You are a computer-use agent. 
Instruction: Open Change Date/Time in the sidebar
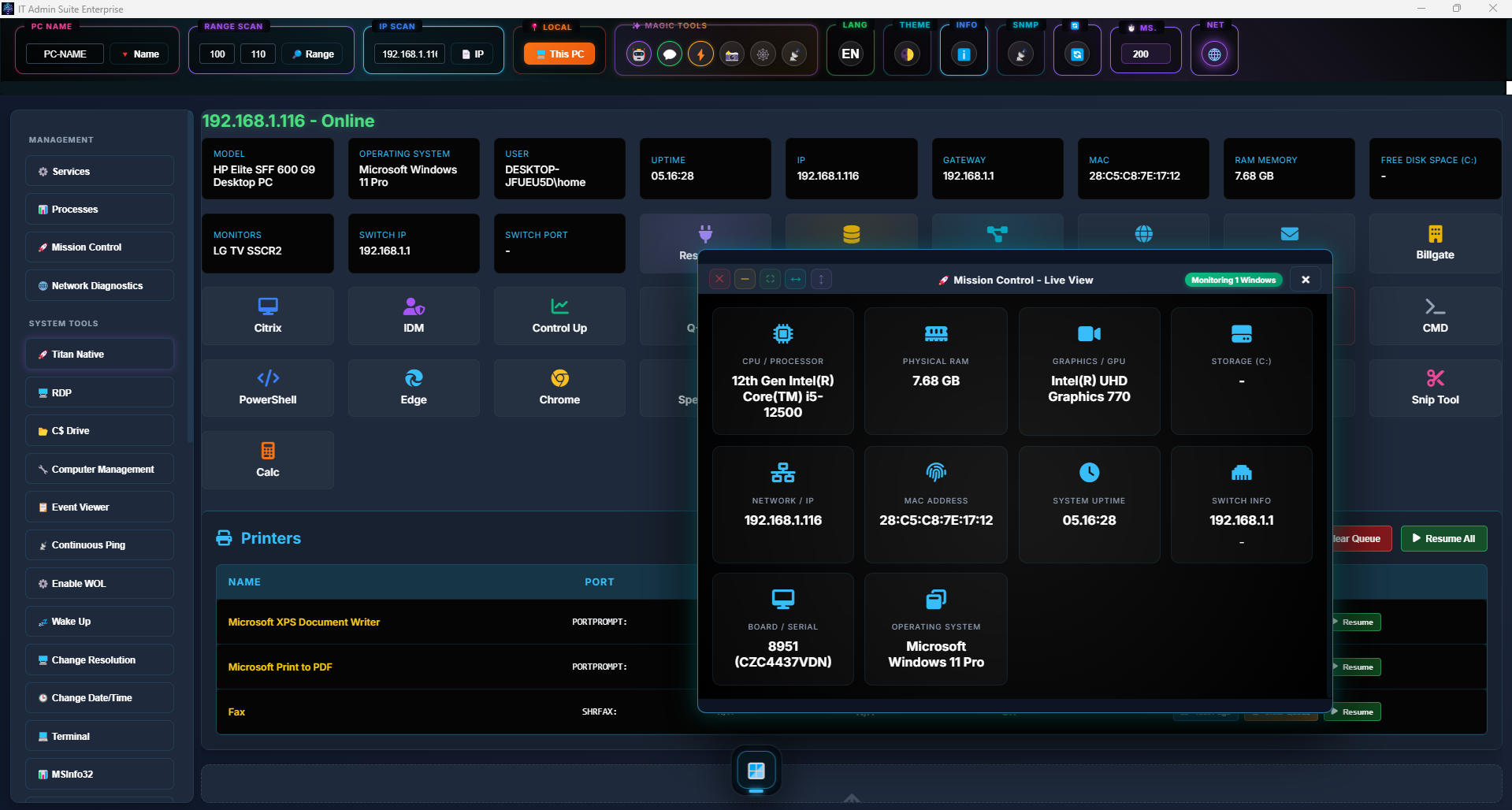[x=99, y=697]
